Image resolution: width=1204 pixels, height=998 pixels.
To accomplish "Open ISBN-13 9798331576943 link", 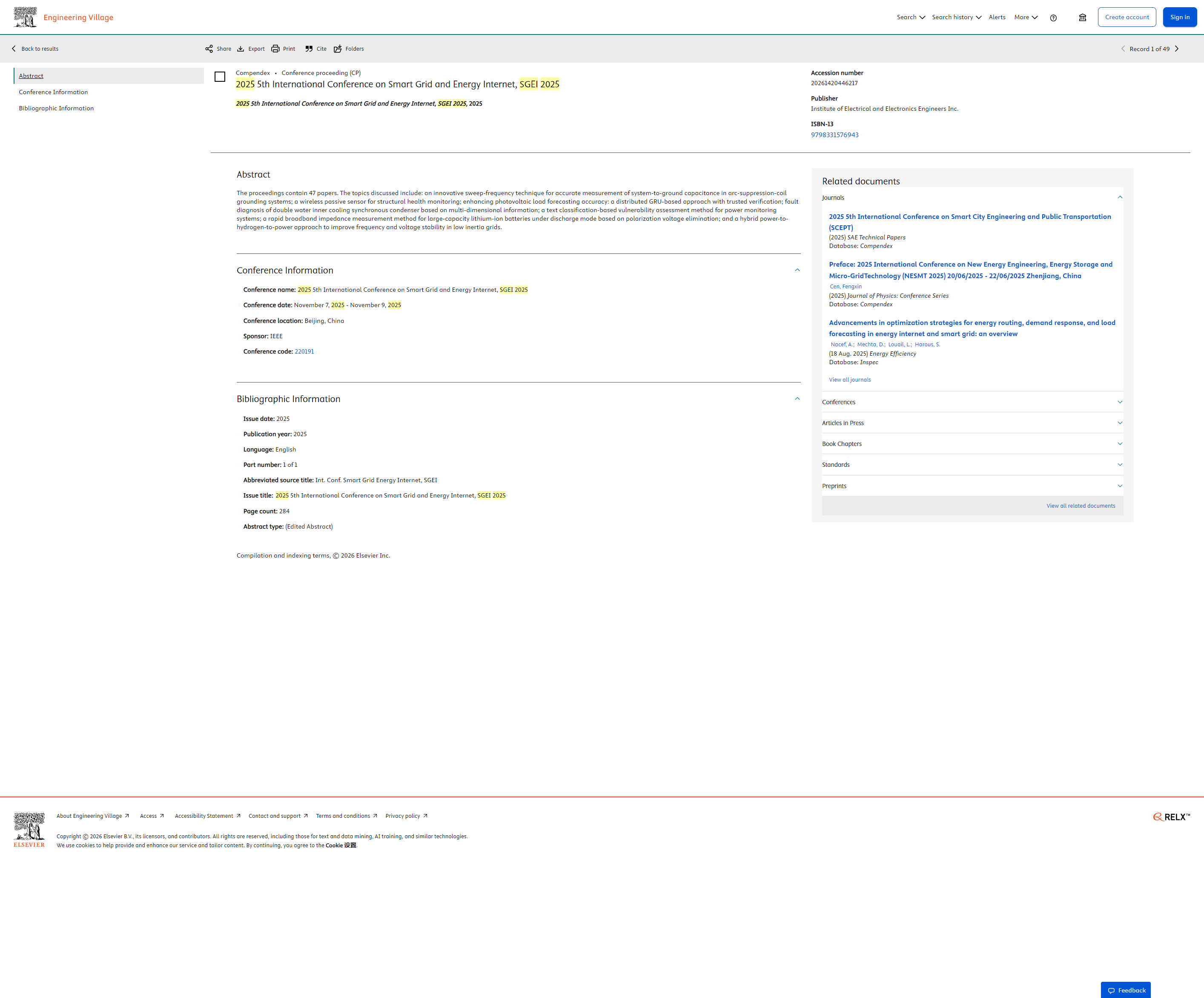I will pyautogui.click(x=834, y=135).
